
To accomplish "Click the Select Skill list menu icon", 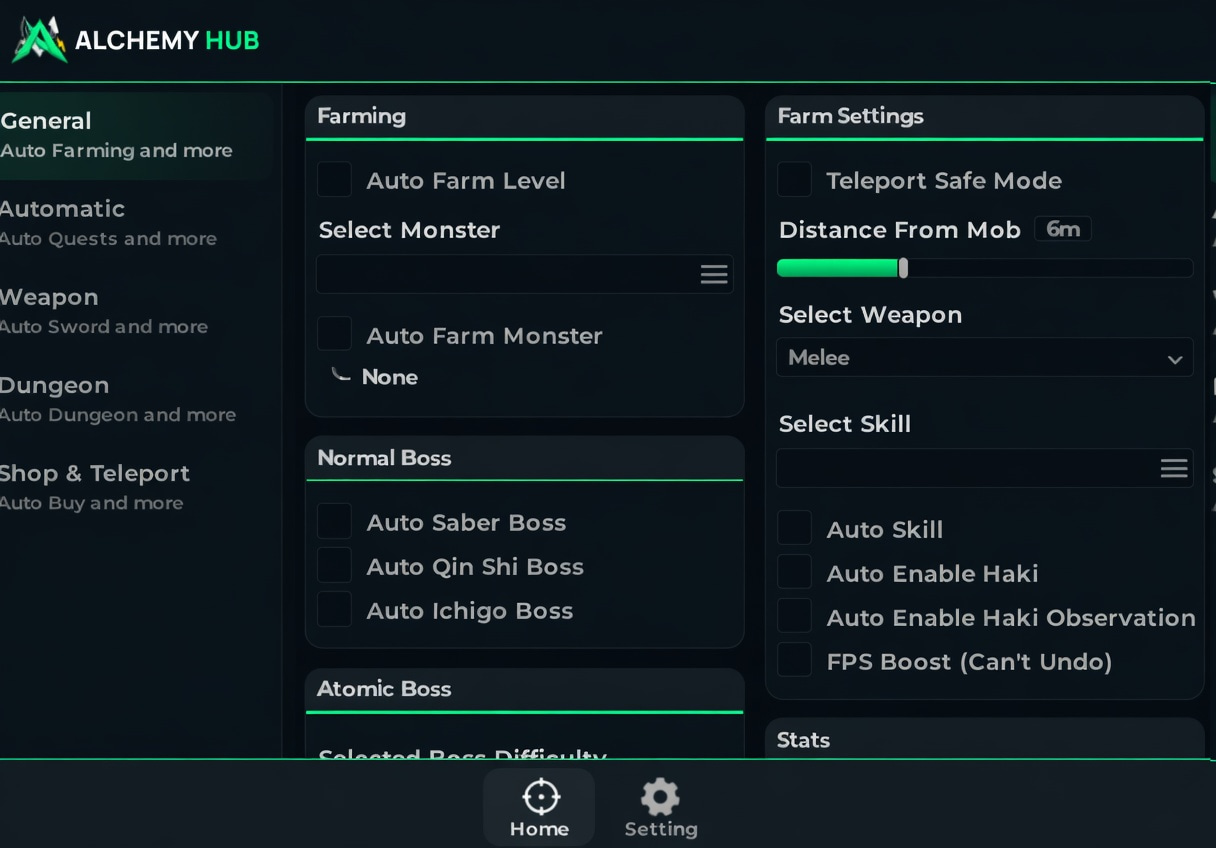I will click(1173, 468).
